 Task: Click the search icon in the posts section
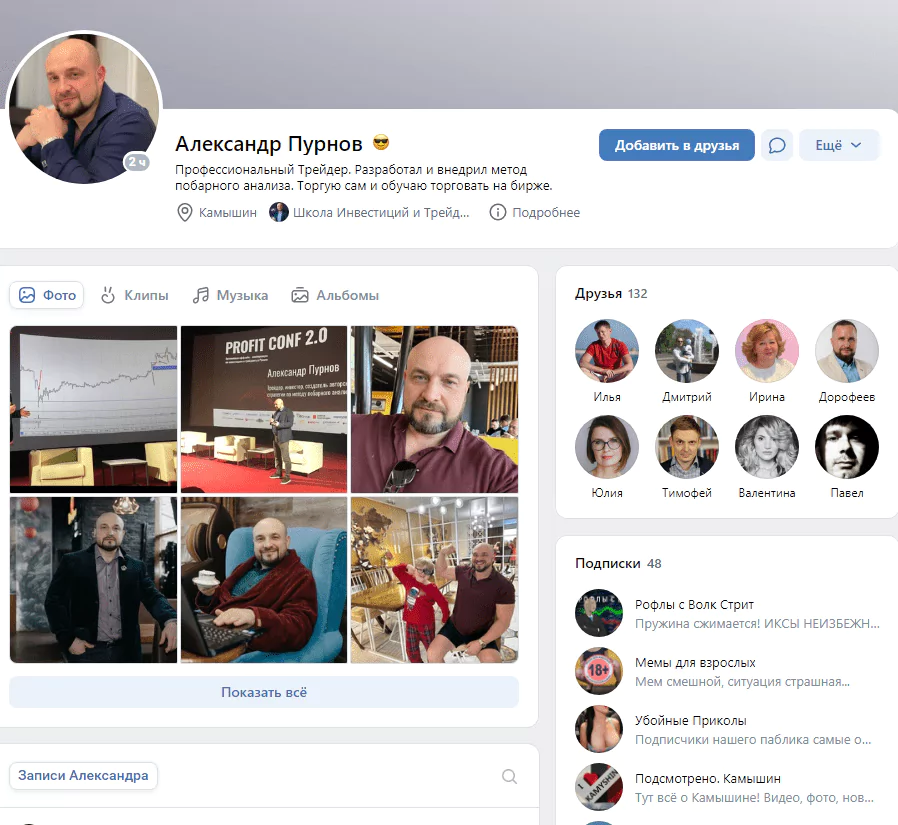509,776
